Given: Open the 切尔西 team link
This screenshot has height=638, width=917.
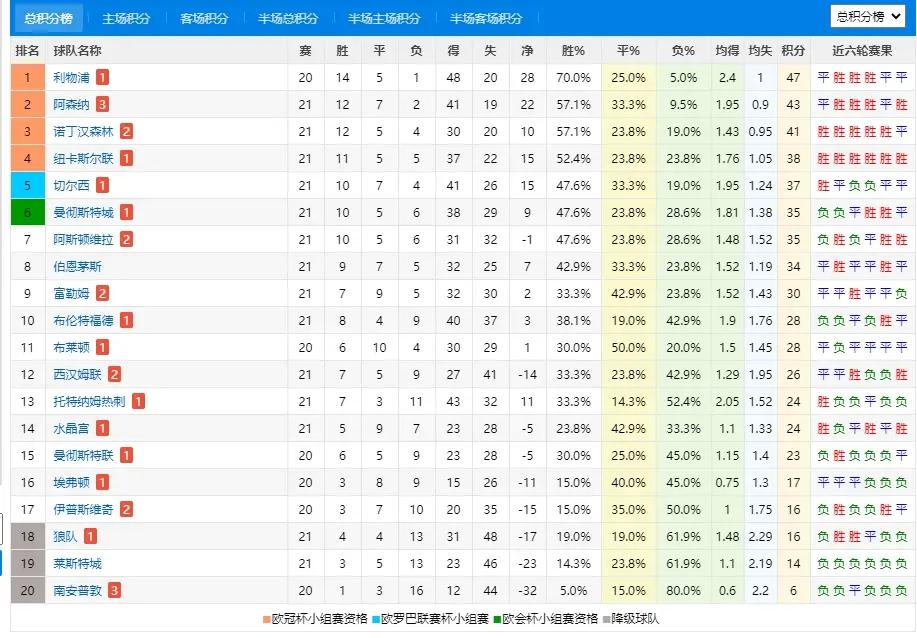Looking at the screenshot, I should [72, 185].
